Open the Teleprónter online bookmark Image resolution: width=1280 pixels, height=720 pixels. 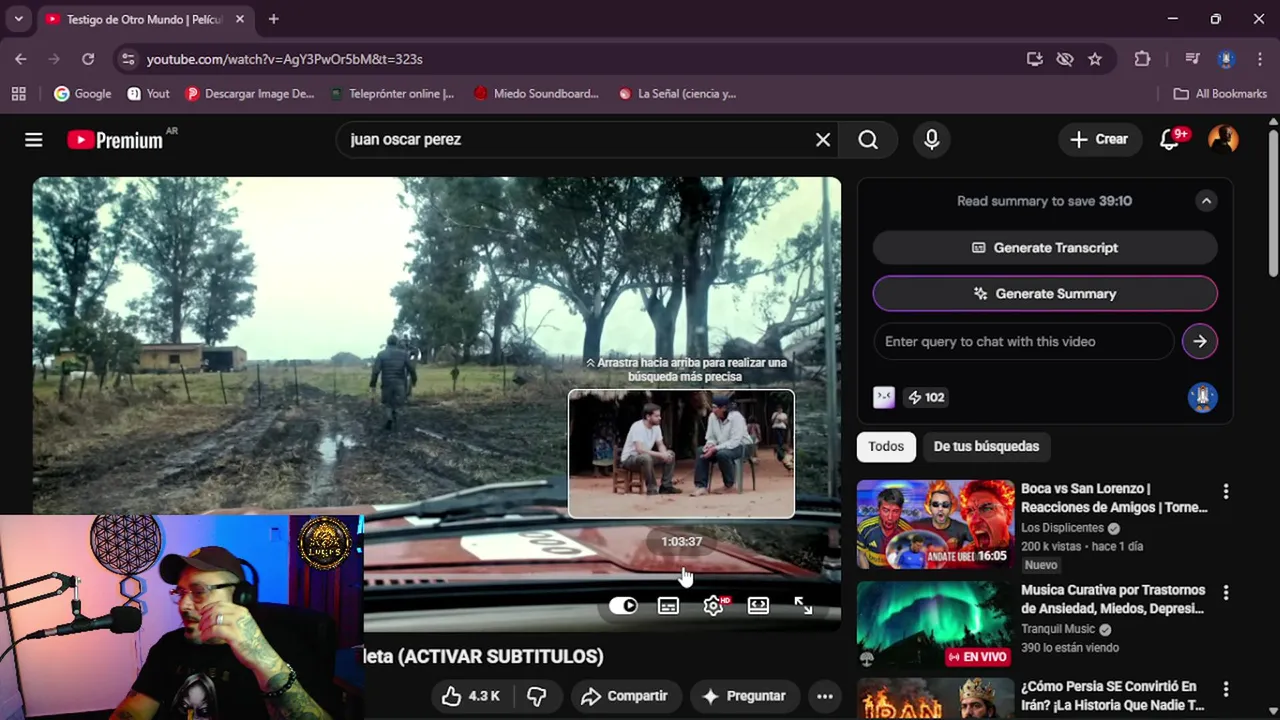click(x=391, y=94)
